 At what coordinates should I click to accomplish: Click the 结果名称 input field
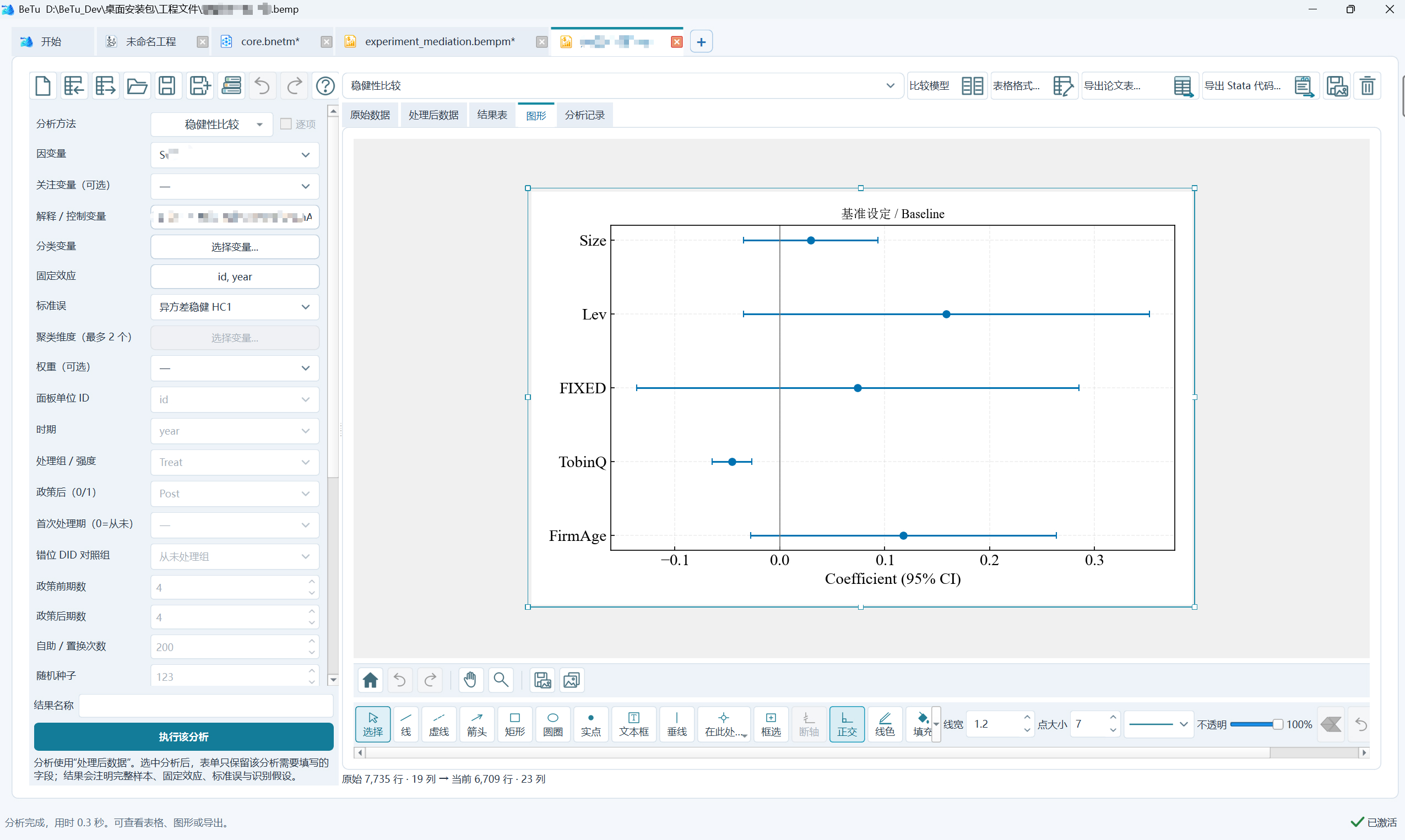pyautogui.click(x=206, y=705)
